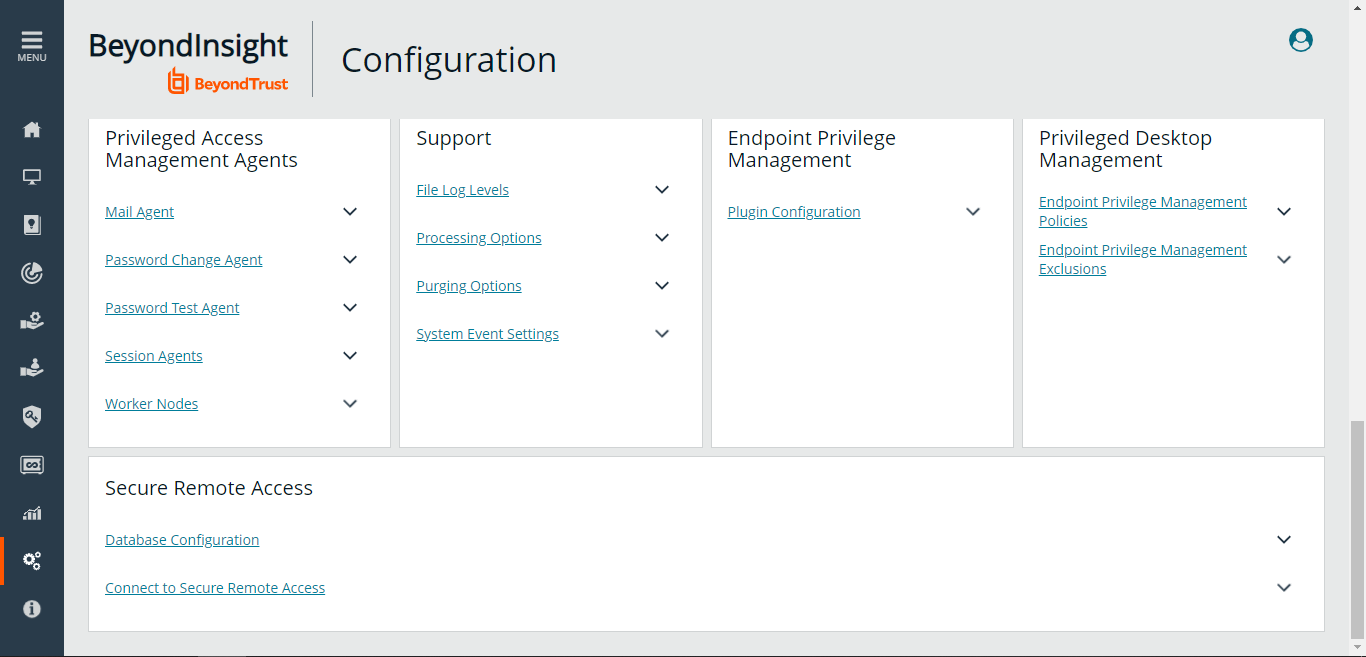Expand Database Configuration chevron
This screenshot has width=1366, height=657.
click(x=1284, y=540)
